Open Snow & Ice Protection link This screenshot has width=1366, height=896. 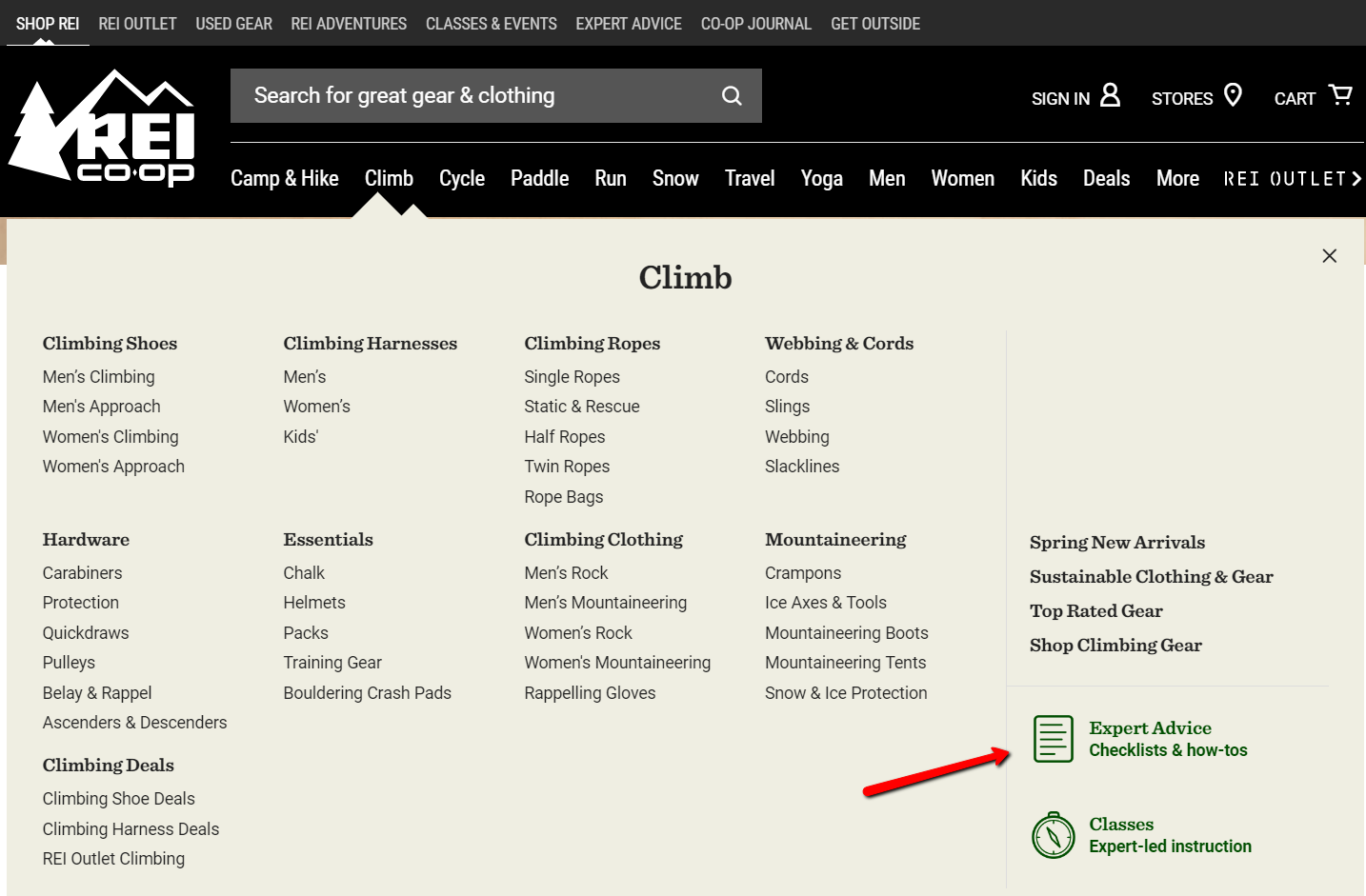click(x=846, y=693)
